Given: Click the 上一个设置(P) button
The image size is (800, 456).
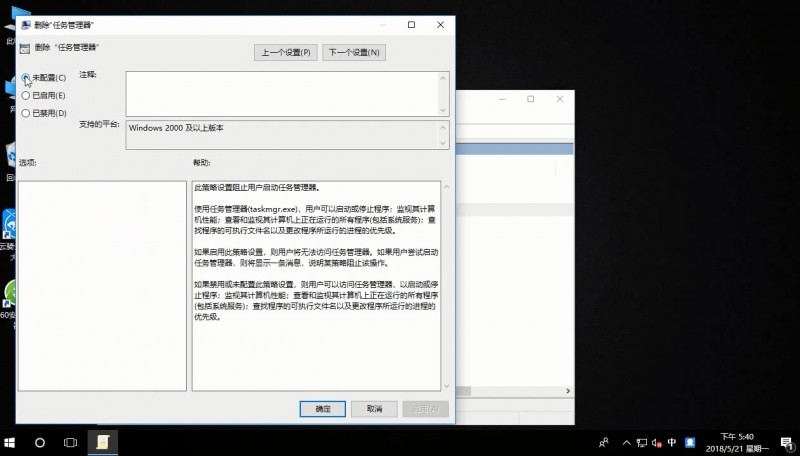Looking at the screenshot, I should pyautogui.click(x=286, y=52).
